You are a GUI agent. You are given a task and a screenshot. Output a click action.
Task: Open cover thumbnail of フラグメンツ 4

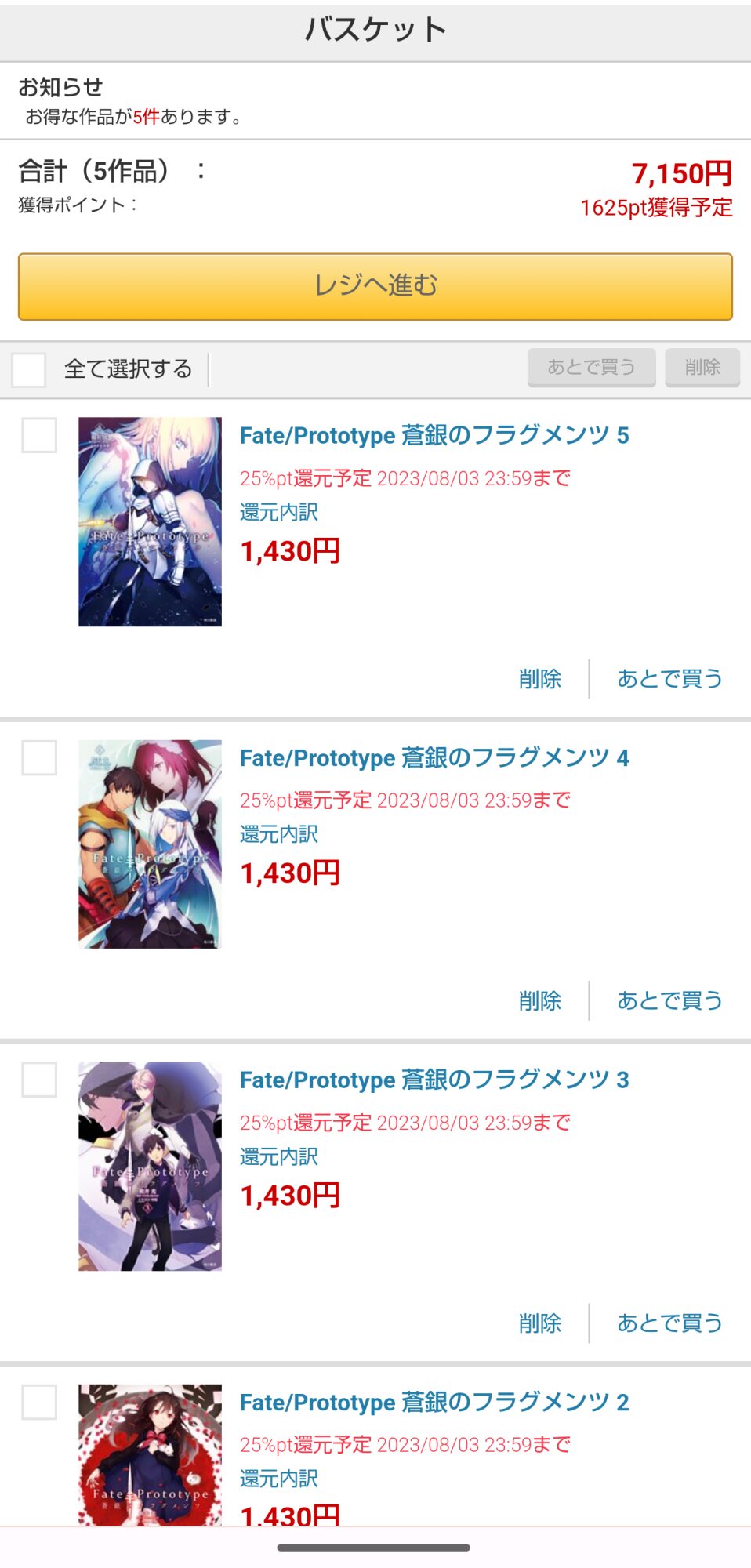pos(150,844)
